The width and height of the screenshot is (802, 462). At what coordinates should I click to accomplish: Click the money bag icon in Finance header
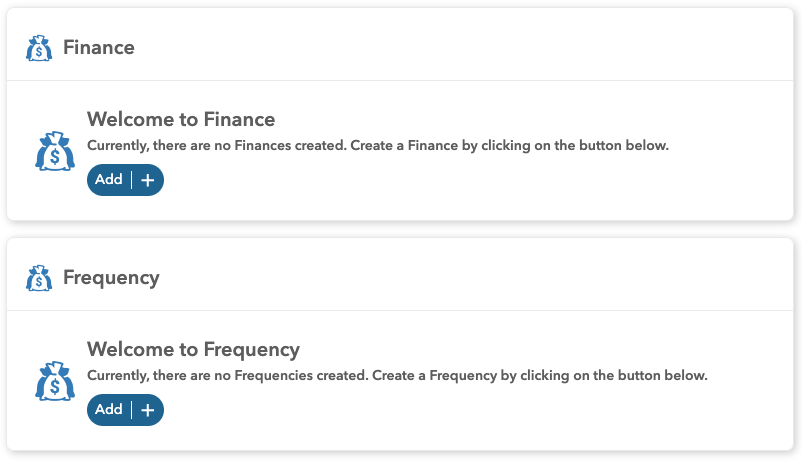point(39,48)
